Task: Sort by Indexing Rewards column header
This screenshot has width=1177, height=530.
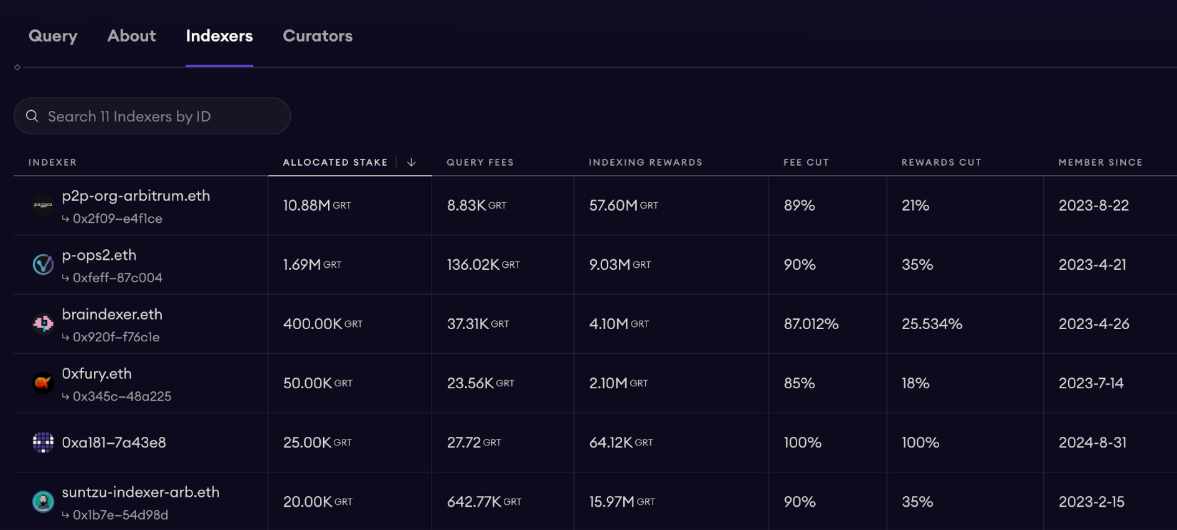Action: pos(645,162)
